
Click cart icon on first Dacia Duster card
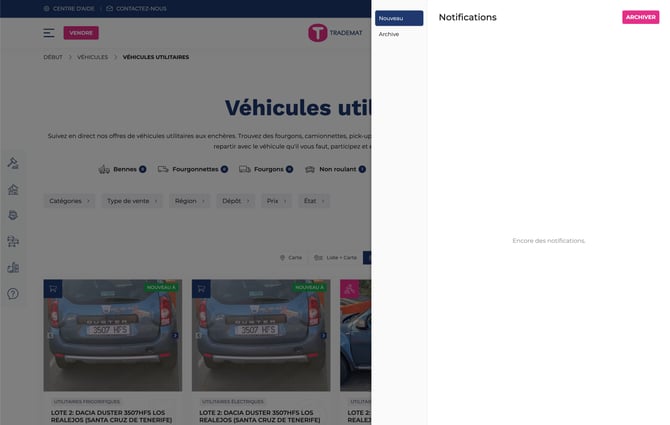click(x=53, y=289)
